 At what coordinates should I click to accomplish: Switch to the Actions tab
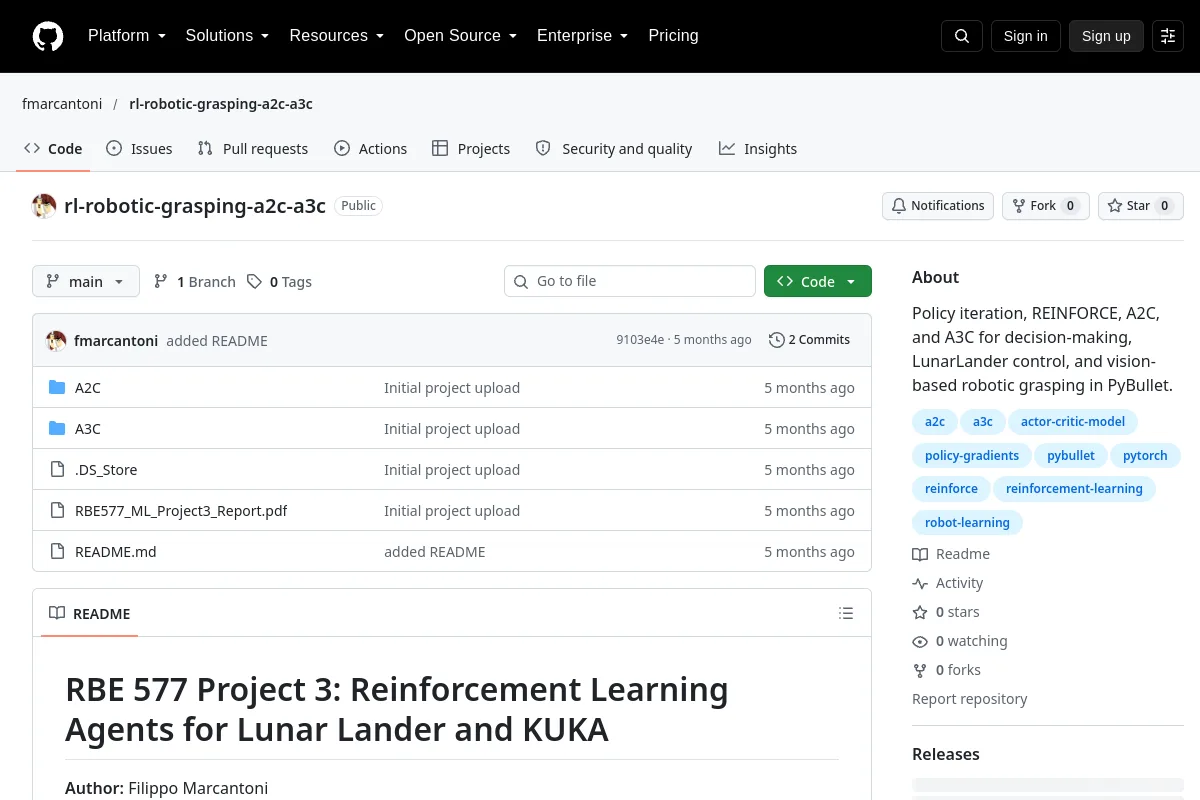(x=371, y=149)
